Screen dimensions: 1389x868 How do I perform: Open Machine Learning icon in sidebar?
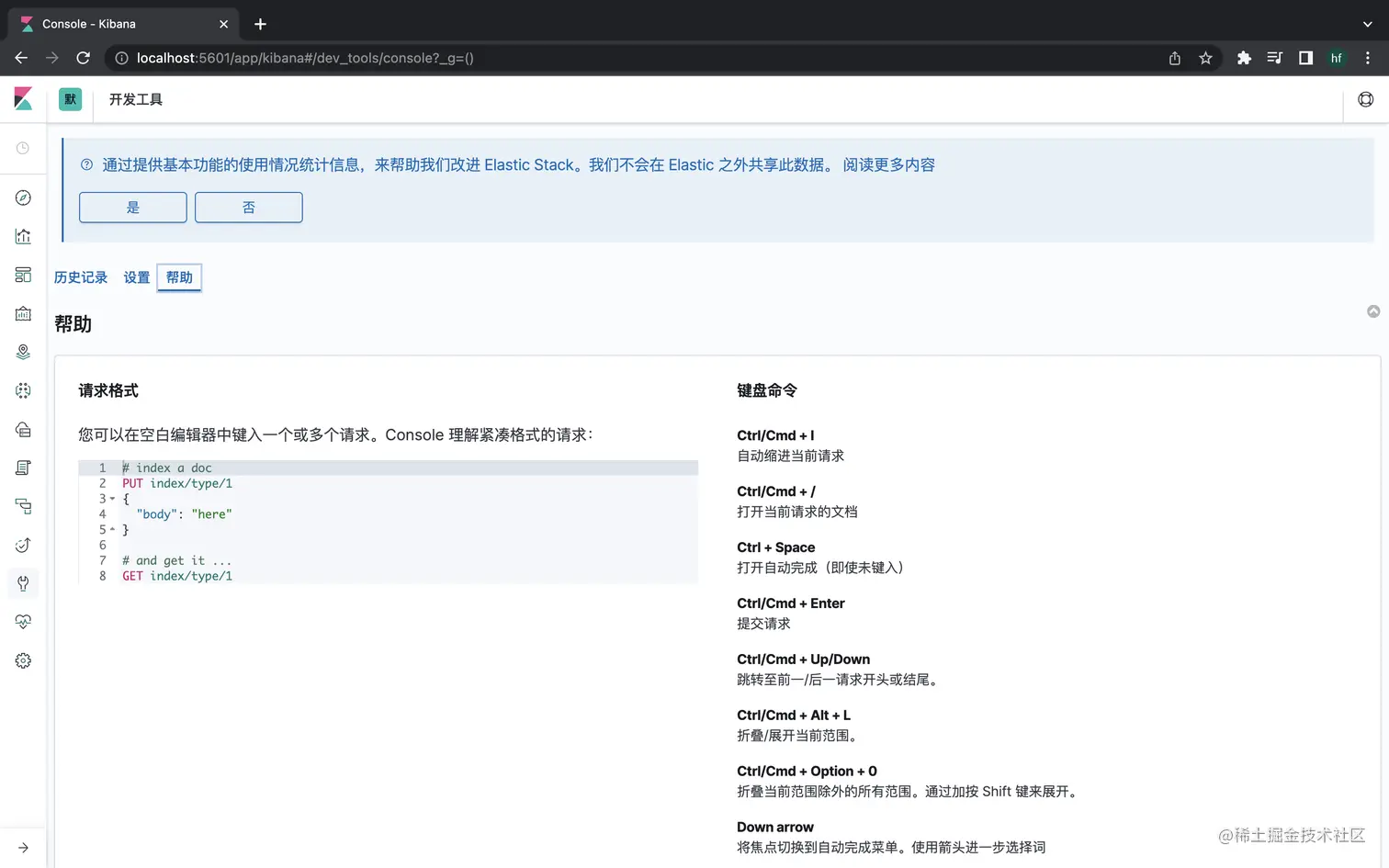pos(23,390)
